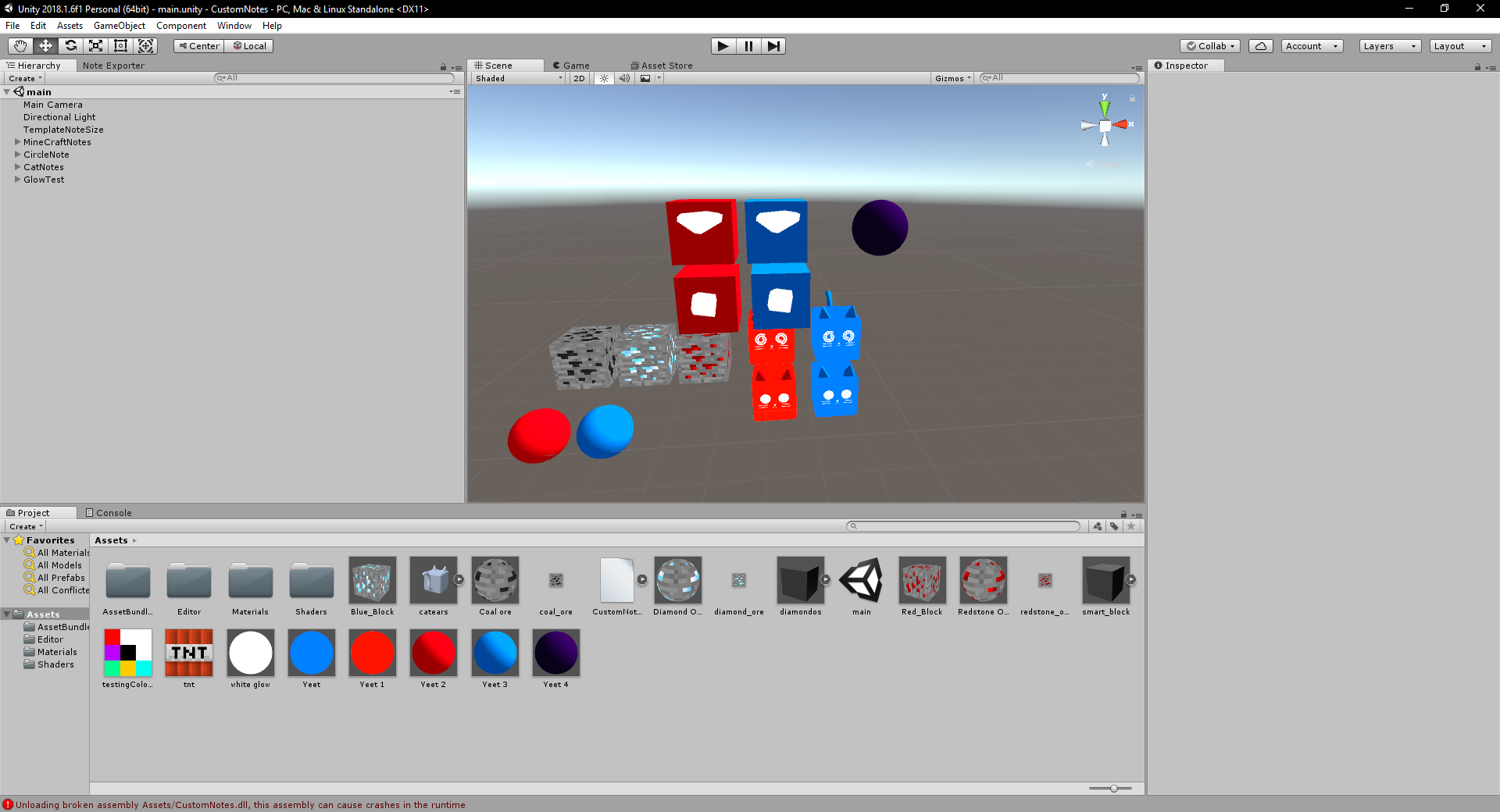Switch to the Game tab
This screenshot has height=812, width=1500.
tap(571, 65)
